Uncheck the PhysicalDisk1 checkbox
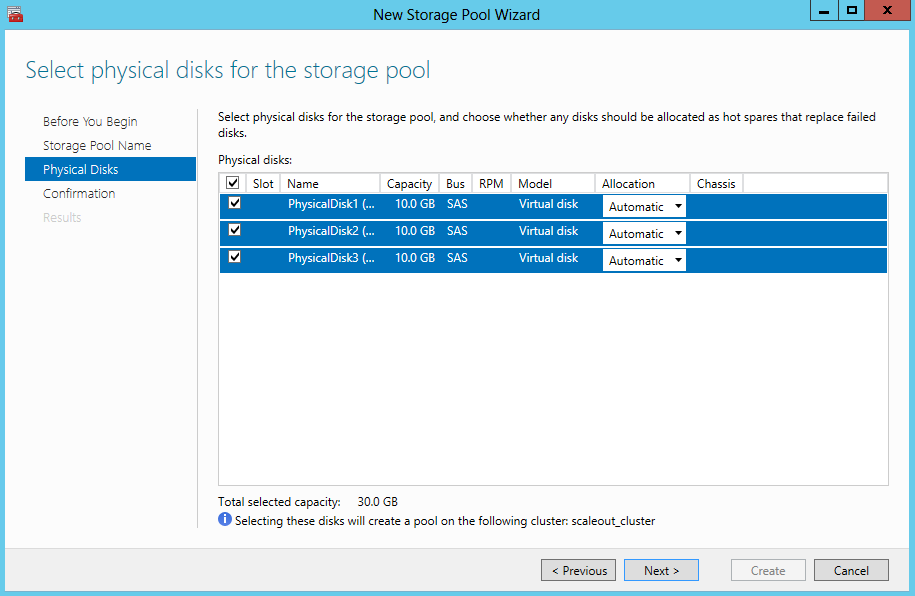The height and width of the screenshot is (596, 915). [235, 203]
